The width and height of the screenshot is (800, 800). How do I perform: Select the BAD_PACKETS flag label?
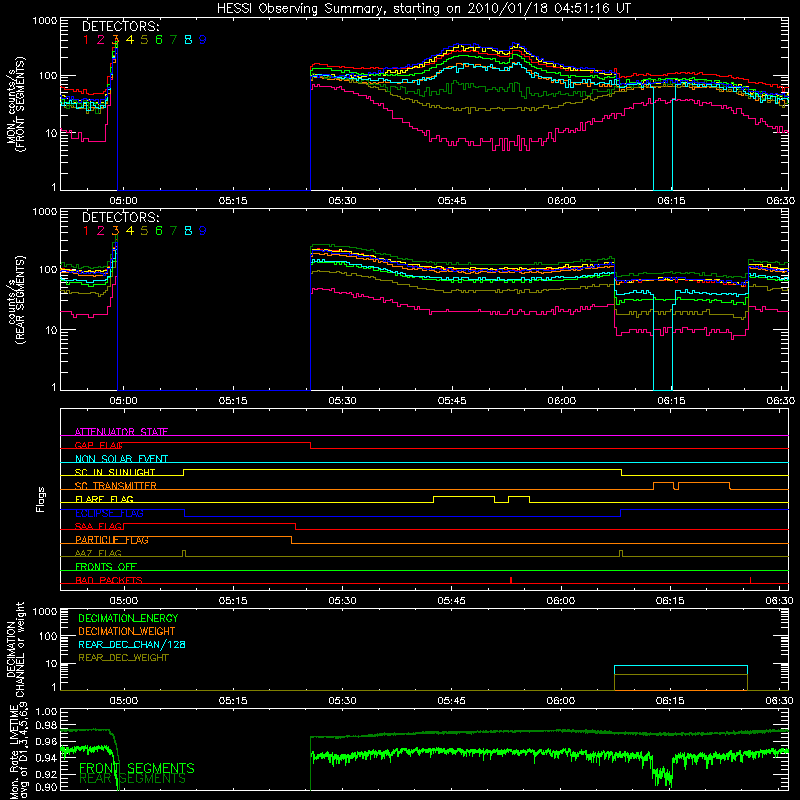coord(109,580)
